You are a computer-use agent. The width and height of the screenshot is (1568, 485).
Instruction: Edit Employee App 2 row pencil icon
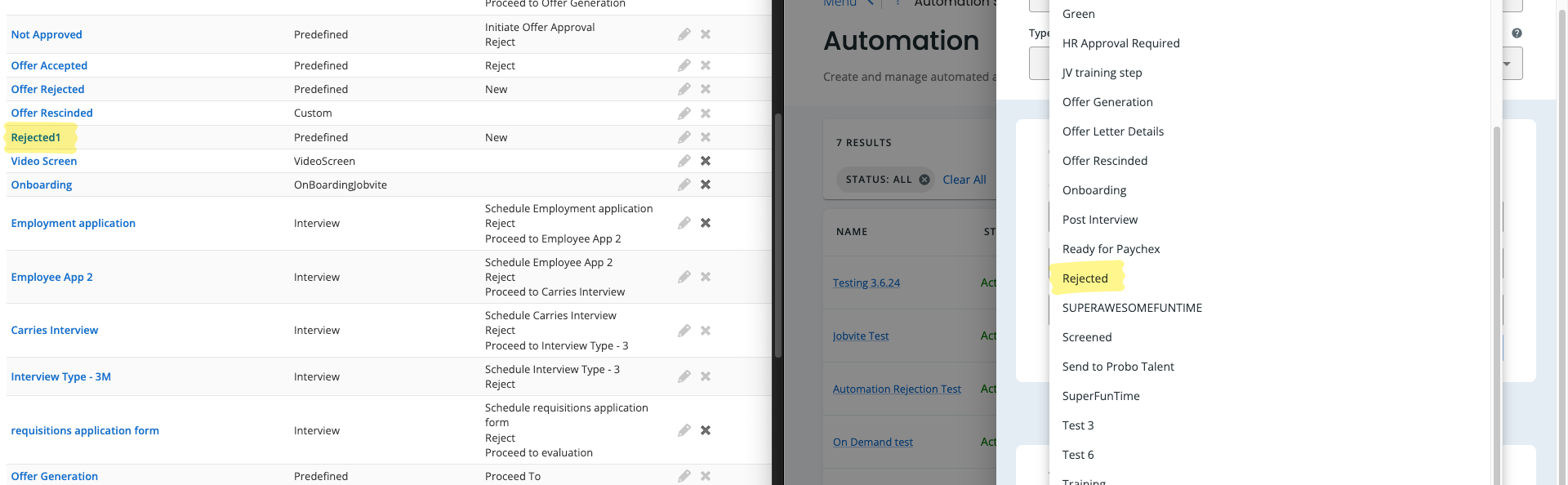tap(684, 277)
